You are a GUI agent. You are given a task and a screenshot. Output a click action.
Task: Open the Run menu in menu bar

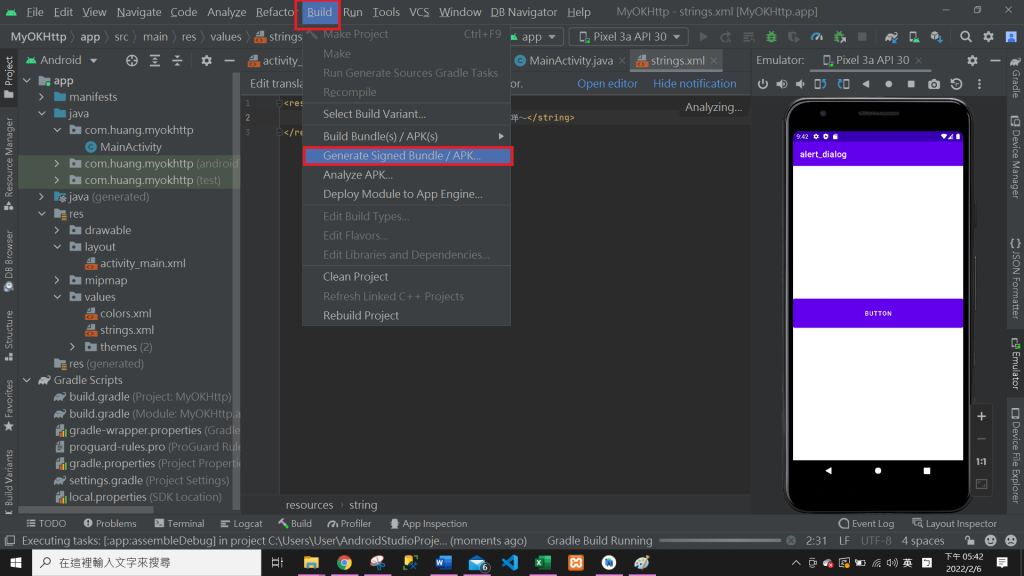[353, 12]
